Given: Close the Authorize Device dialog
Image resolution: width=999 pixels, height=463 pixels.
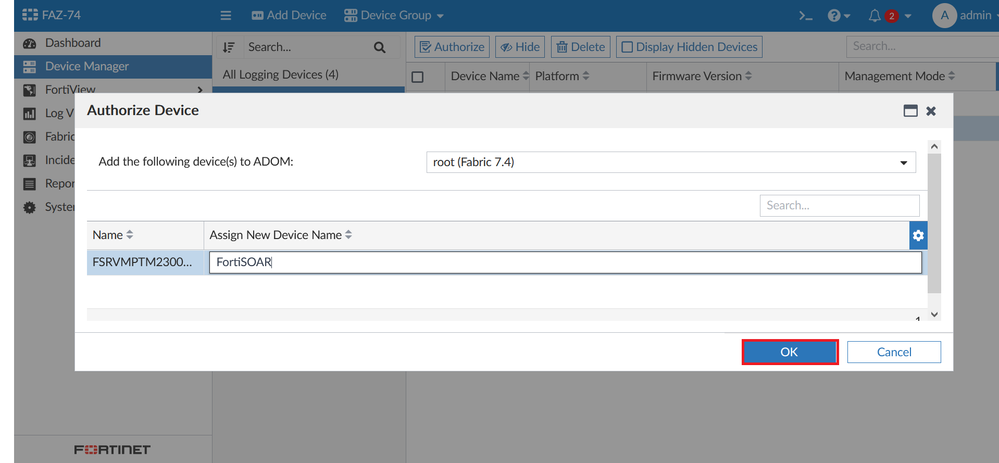Looking at the screenshot, I should (931, 111).
